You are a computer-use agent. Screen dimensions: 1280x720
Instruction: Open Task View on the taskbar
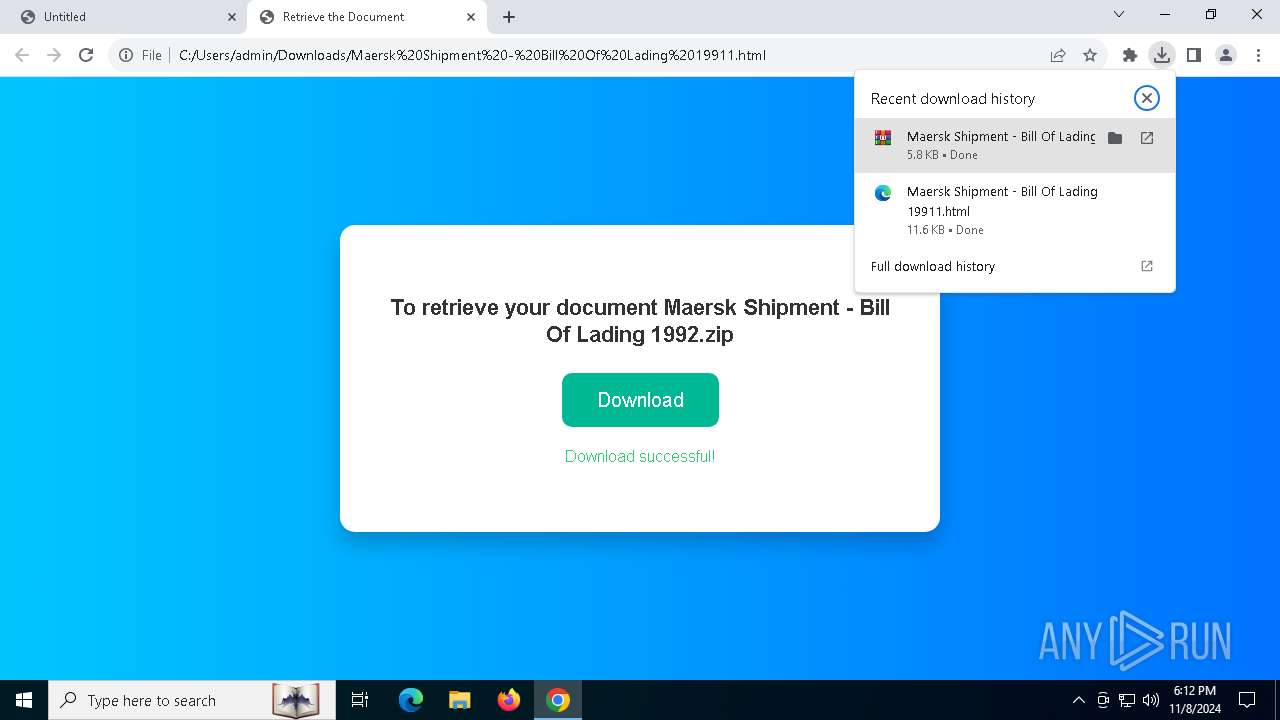click(x=360, y=700)
